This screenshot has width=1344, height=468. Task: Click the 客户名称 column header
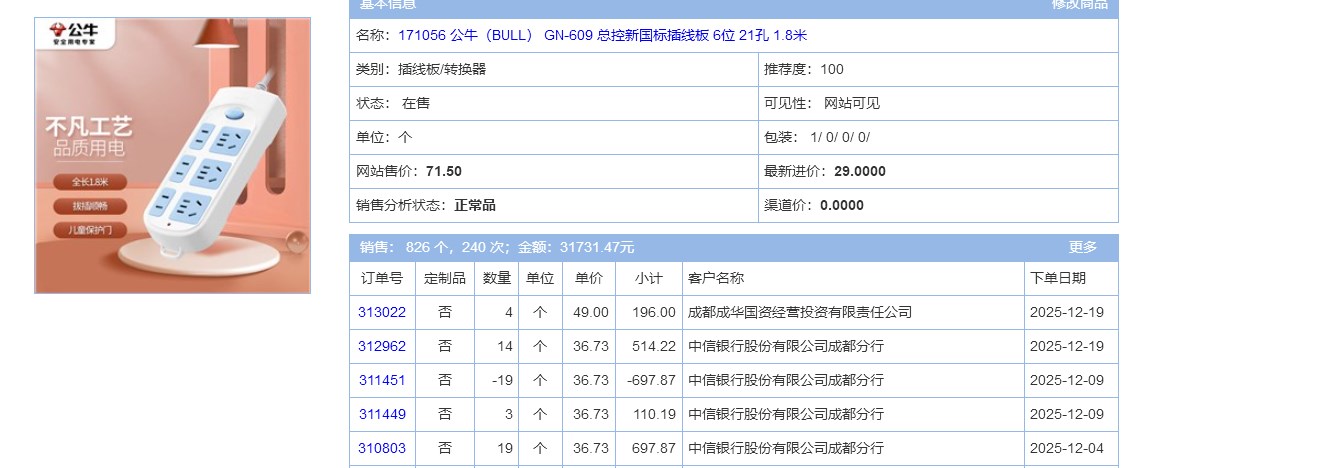[716, 278]
